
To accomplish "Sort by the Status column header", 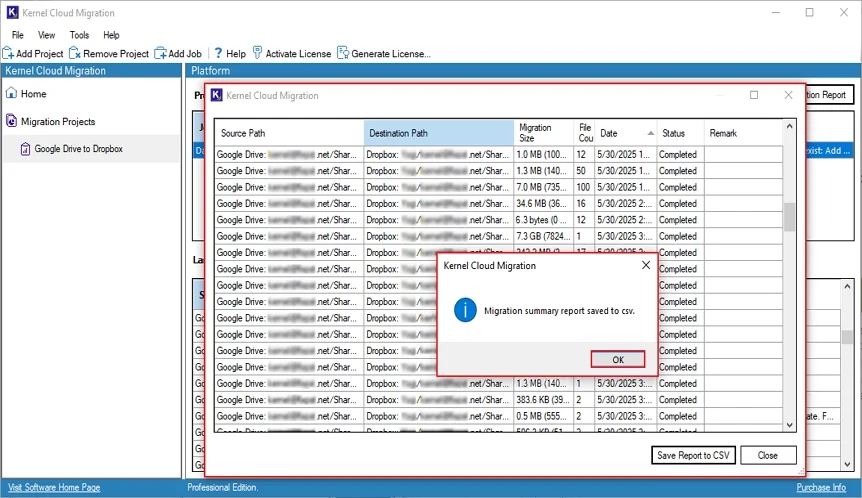I will tap(681, 133).
